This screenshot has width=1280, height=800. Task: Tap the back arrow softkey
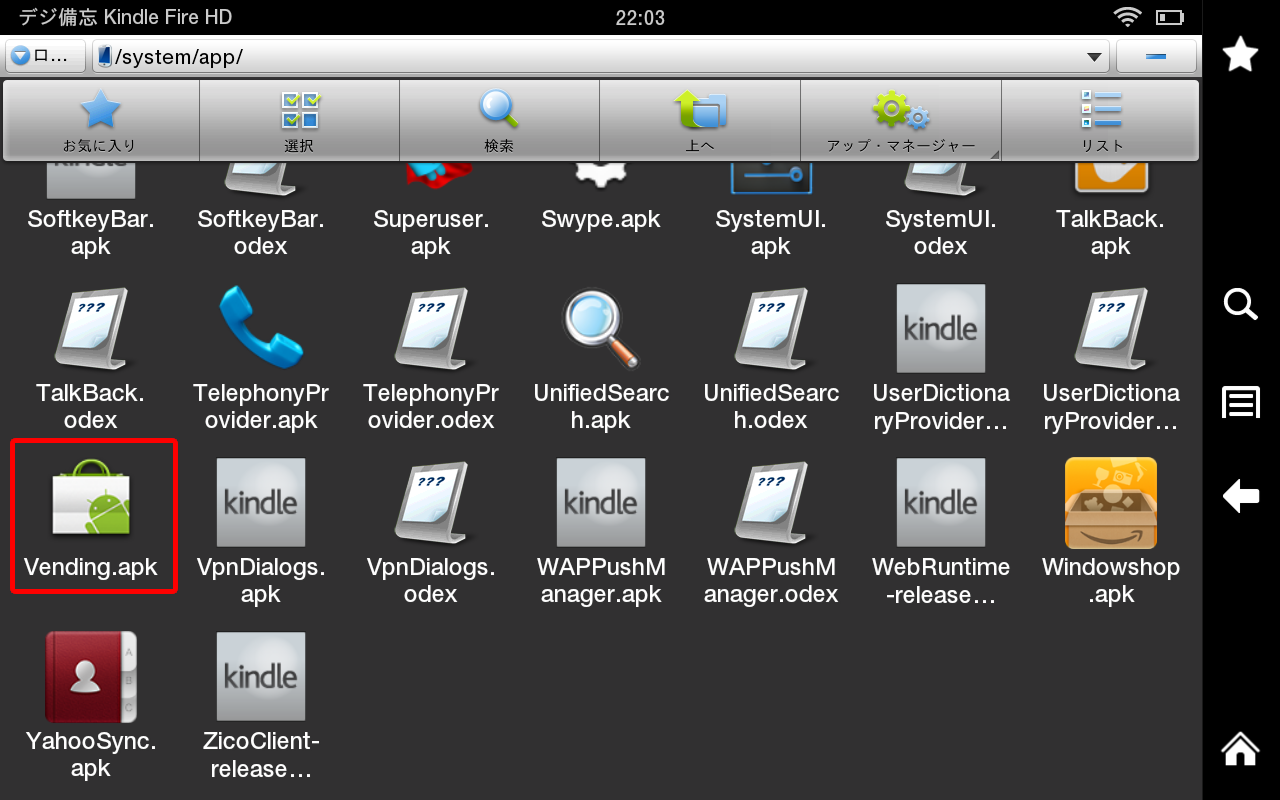(1241, 496)
